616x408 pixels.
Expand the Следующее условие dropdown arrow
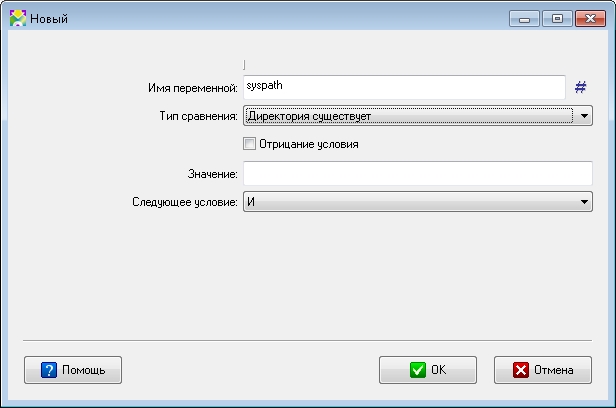pyautogui.click(x=584, y=202)
